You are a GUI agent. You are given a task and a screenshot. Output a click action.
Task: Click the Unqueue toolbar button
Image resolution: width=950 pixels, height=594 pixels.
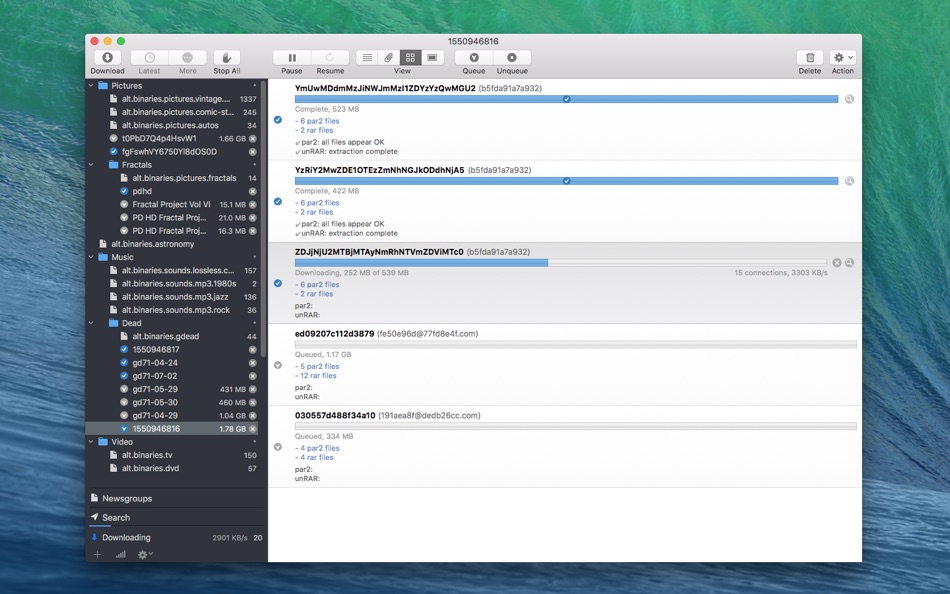(x=512, y=58)
